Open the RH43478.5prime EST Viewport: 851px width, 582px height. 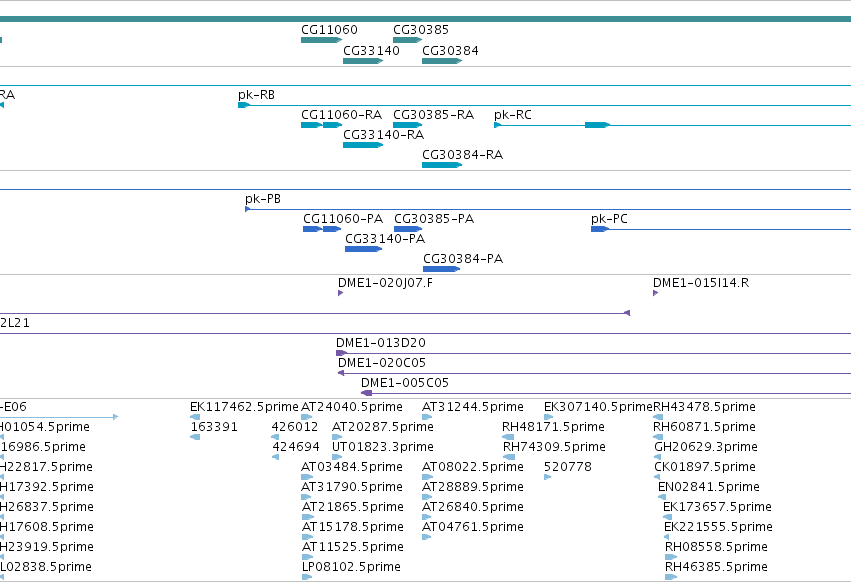coord(658,417)
